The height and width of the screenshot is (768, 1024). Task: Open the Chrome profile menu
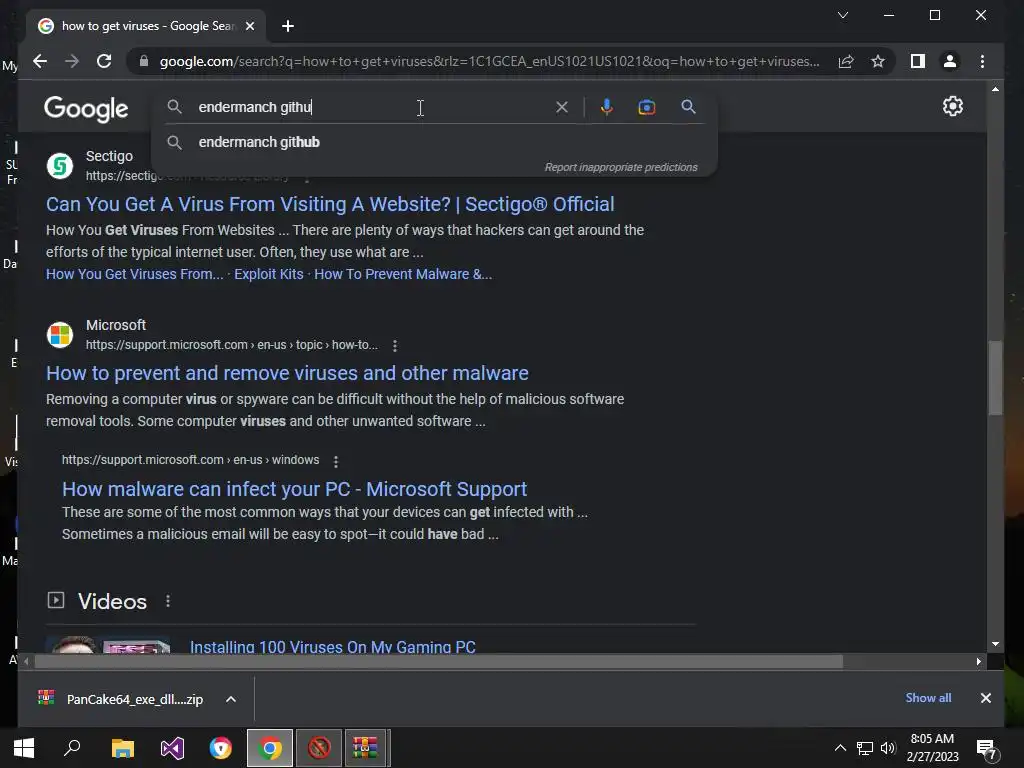950,61
